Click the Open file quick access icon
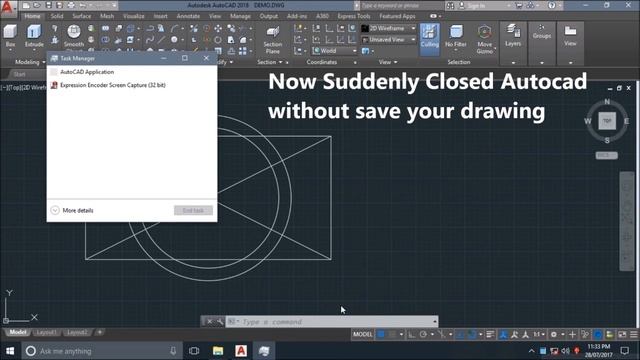Image resolution: width=640 pixels, height=360 pixels. (x=37, y=5)
